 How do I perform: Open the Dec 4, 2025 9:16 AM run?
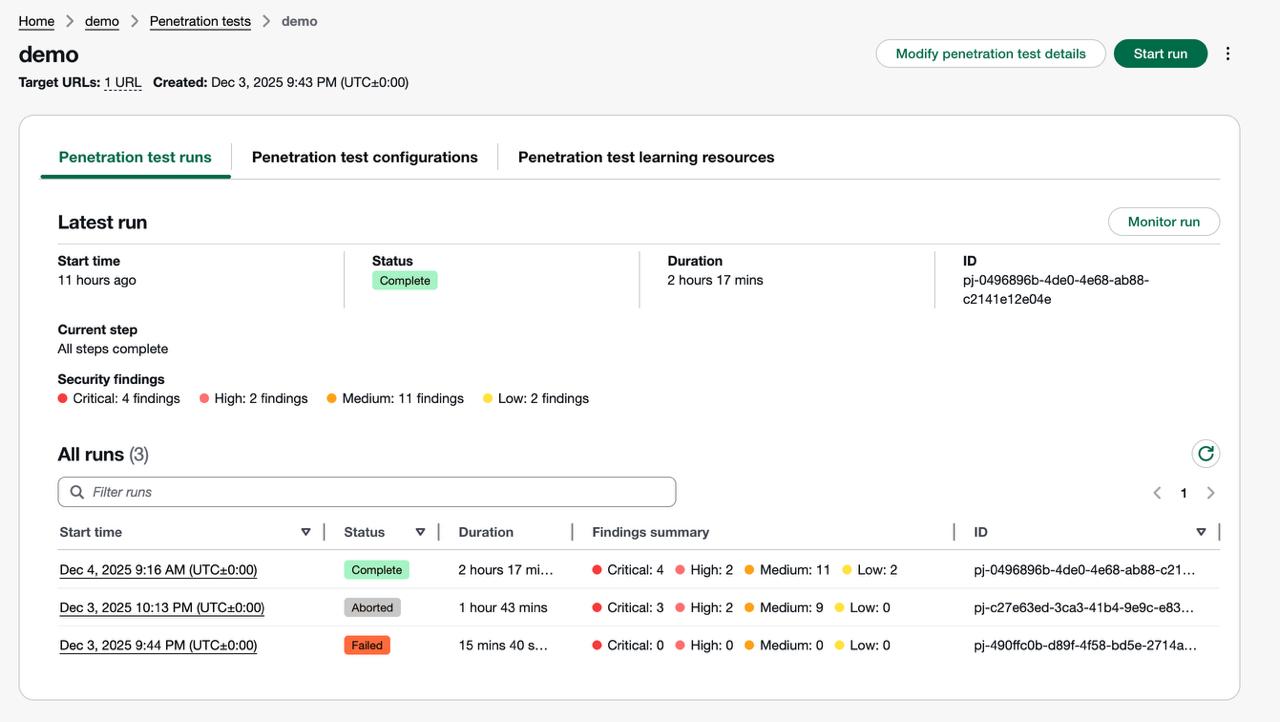158,570
